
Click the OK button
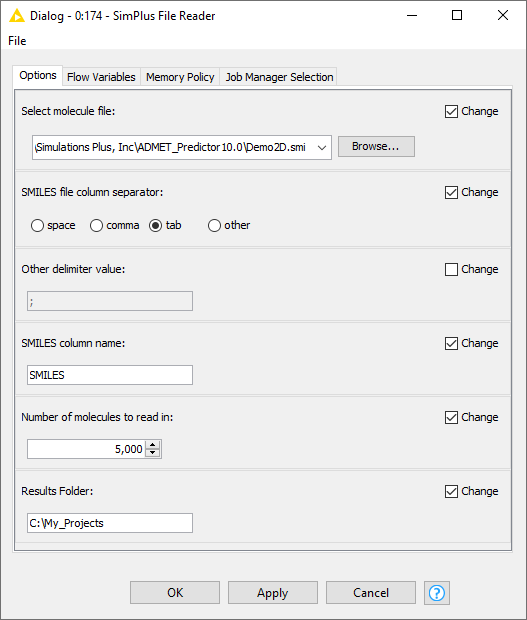(175, 592)
